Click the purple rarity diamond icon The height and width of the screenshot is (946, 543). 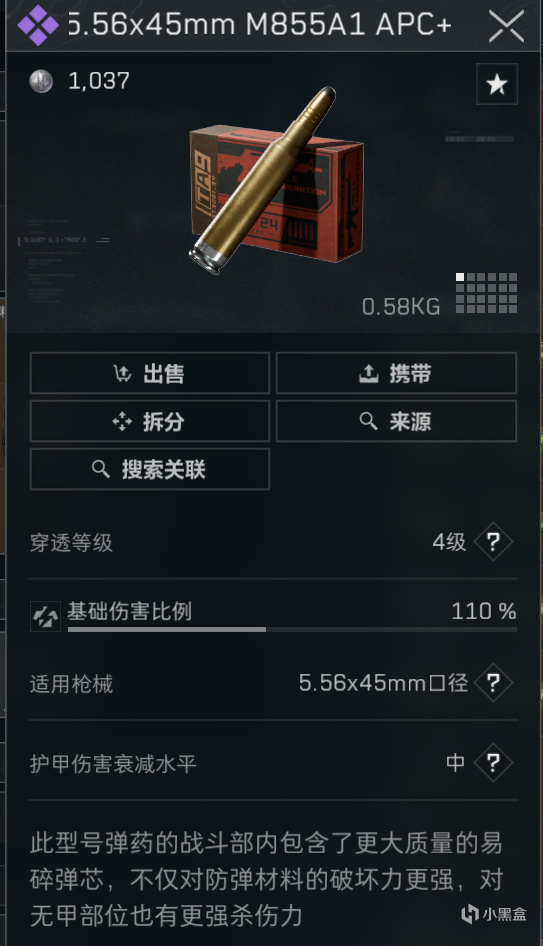tap(37, 25)
